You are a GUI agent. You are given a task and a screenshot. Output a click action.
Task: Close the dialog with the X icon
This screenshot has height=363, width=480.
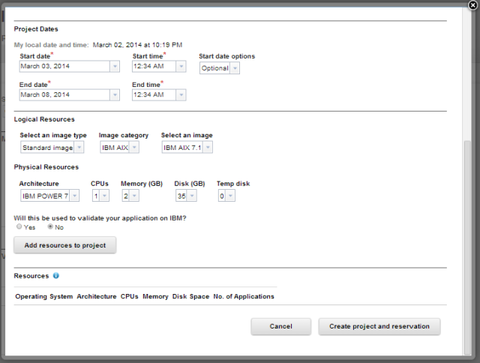pos(473,5)
